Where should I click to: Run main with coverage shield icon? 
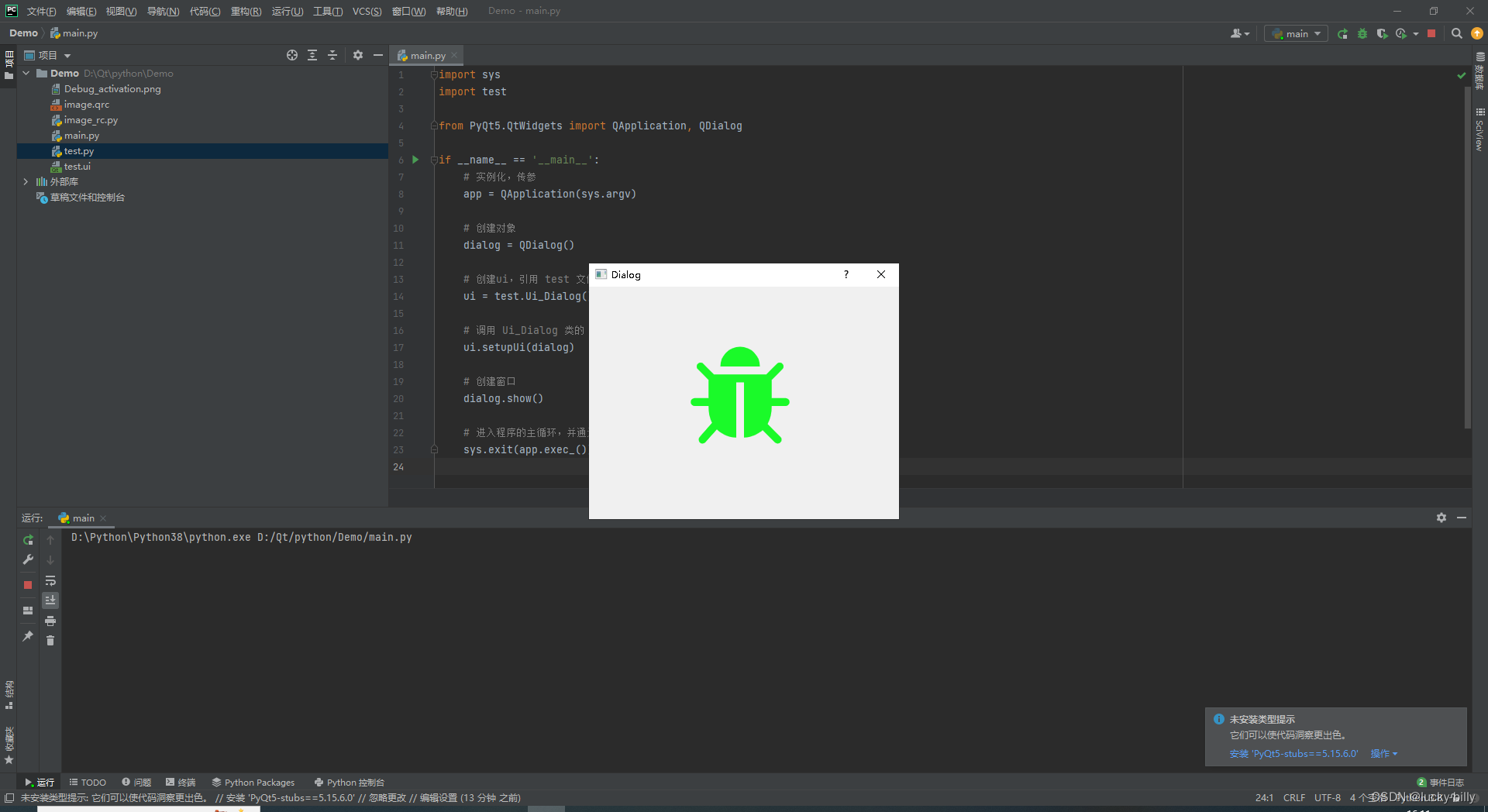[x=1382, y=33]
